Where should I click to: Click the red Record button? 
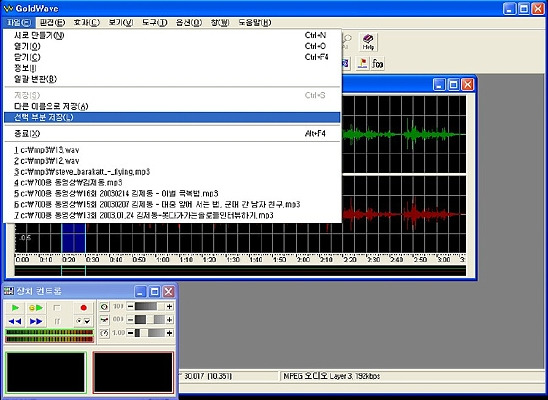83,308
